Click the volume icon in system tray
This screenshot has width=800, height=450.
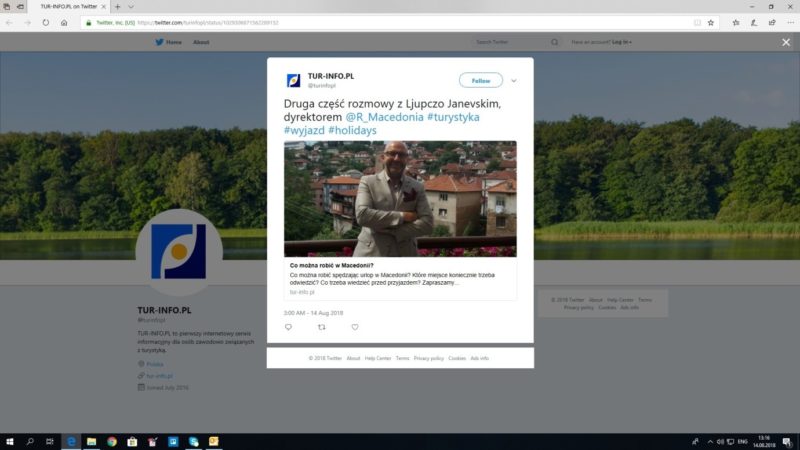(720, 441)
